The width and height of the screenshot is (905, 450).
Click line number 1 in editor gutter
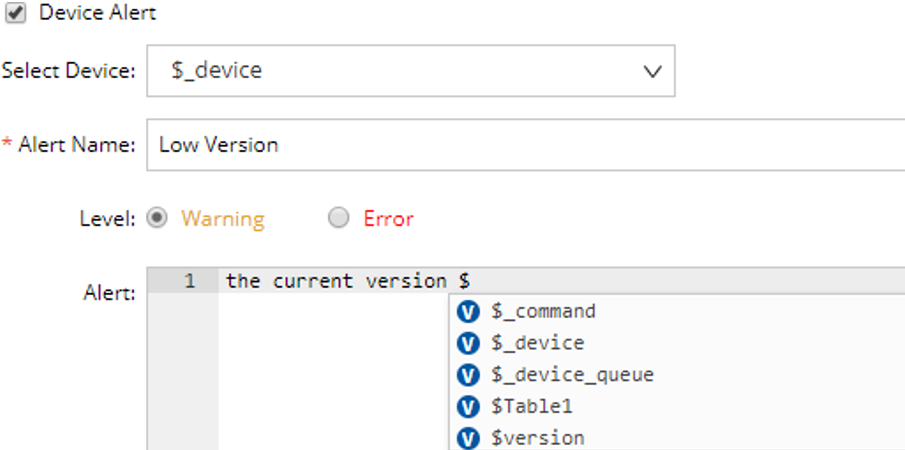189,281
